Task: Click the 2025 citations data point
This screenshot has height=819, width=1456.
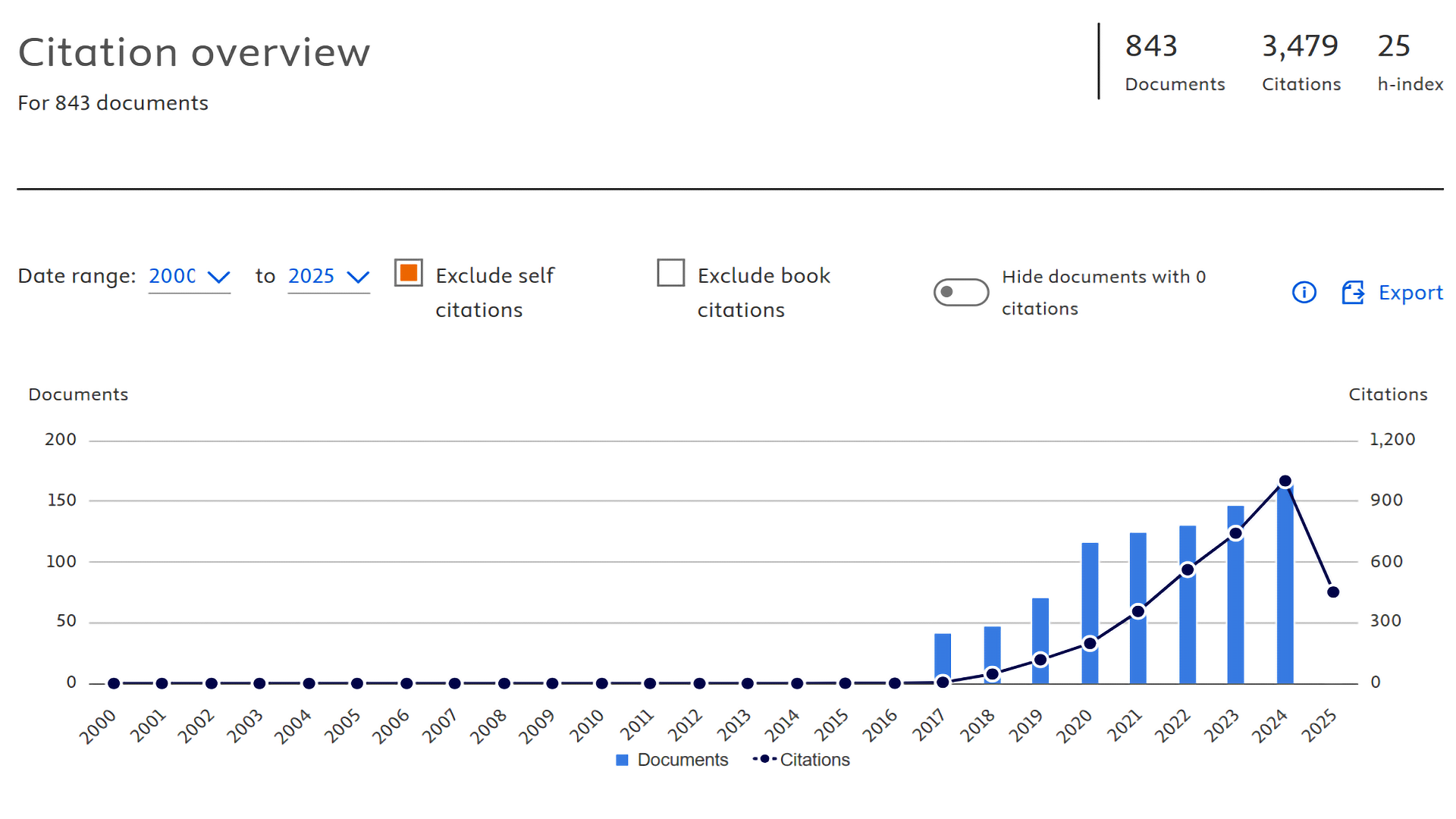Action: point(1333,592)
